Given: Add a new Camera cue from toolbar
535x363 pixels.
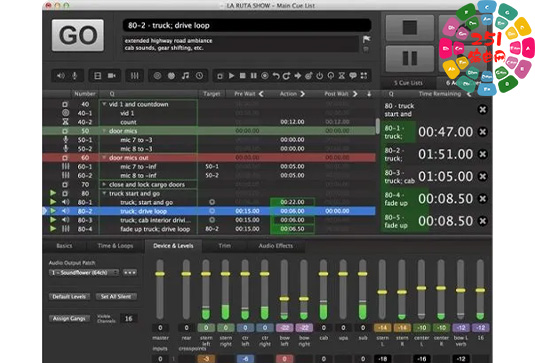Looking at the screenshot, I should coord(112,76).
